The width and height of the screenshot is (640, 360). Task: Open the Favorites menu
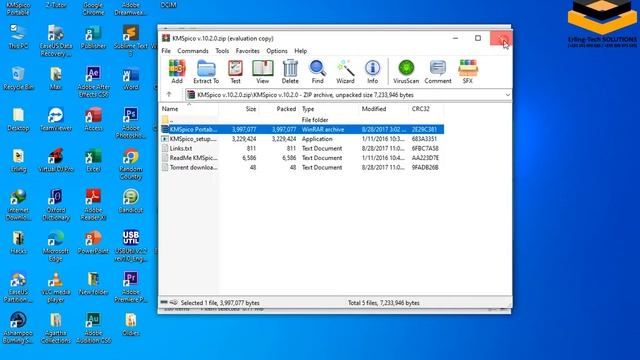pyautogui.click(x=248, y=51)
